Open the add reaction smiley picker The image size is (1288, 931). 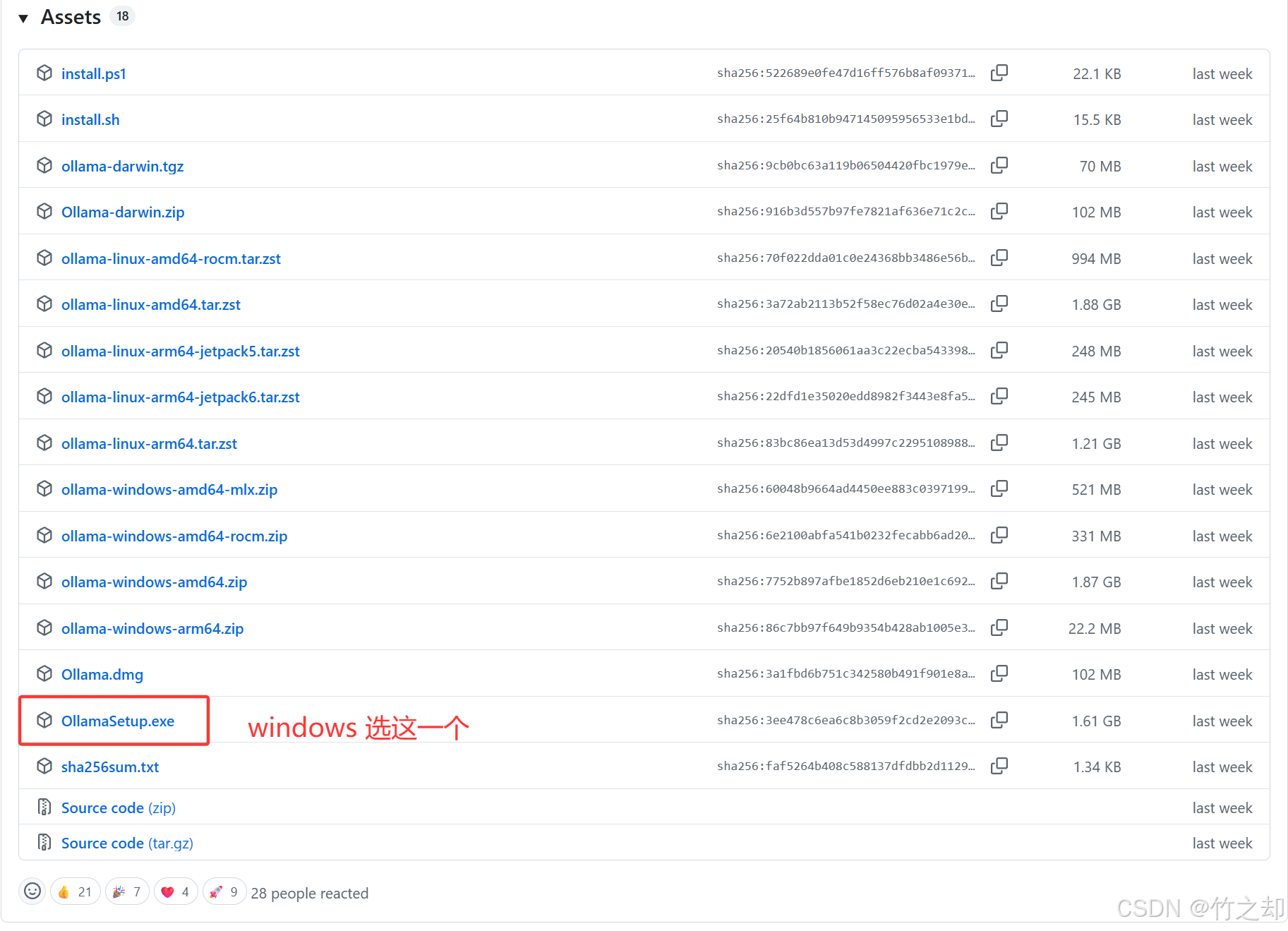coord(32,891)
